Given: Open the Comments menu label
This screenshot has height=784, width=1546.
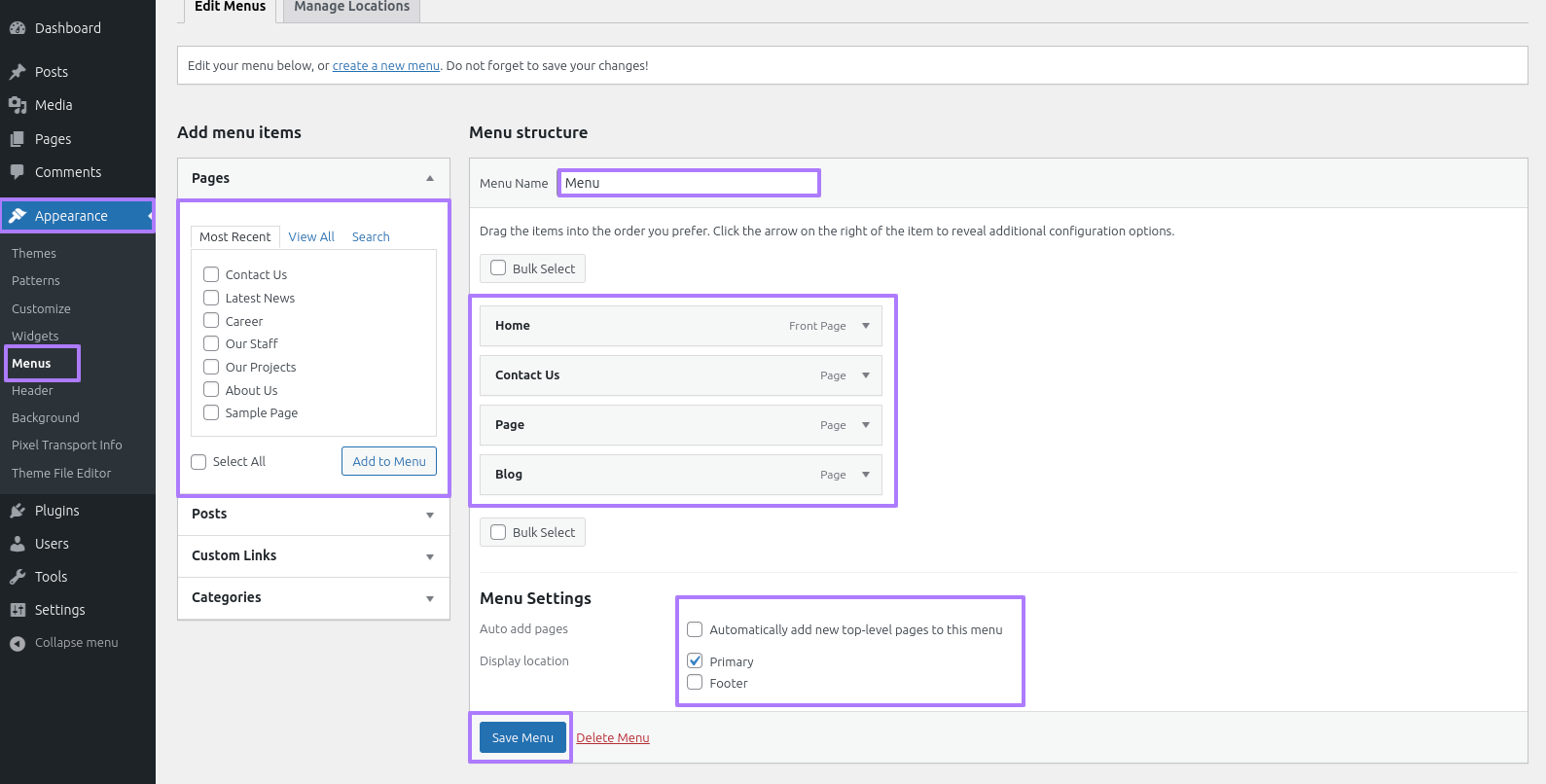Looking at the screenshot, I should (68, 172).
